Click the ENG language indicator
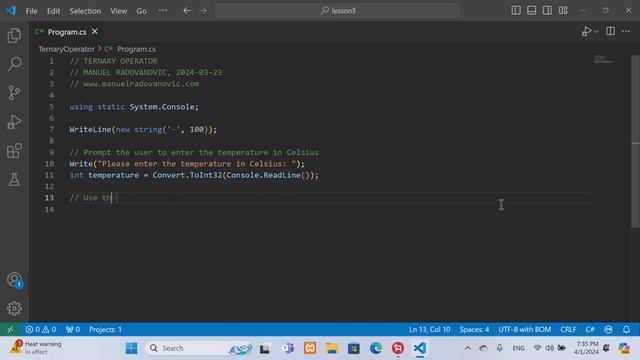This screenshot has height=360, width=640. point(518,348)
